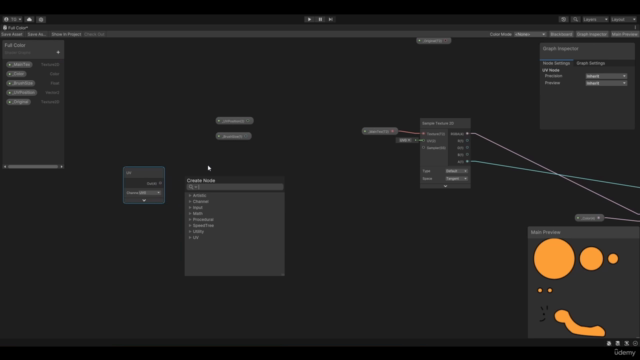
Task: Open the account dropdown at top left
Action: (x=12, y=19)
